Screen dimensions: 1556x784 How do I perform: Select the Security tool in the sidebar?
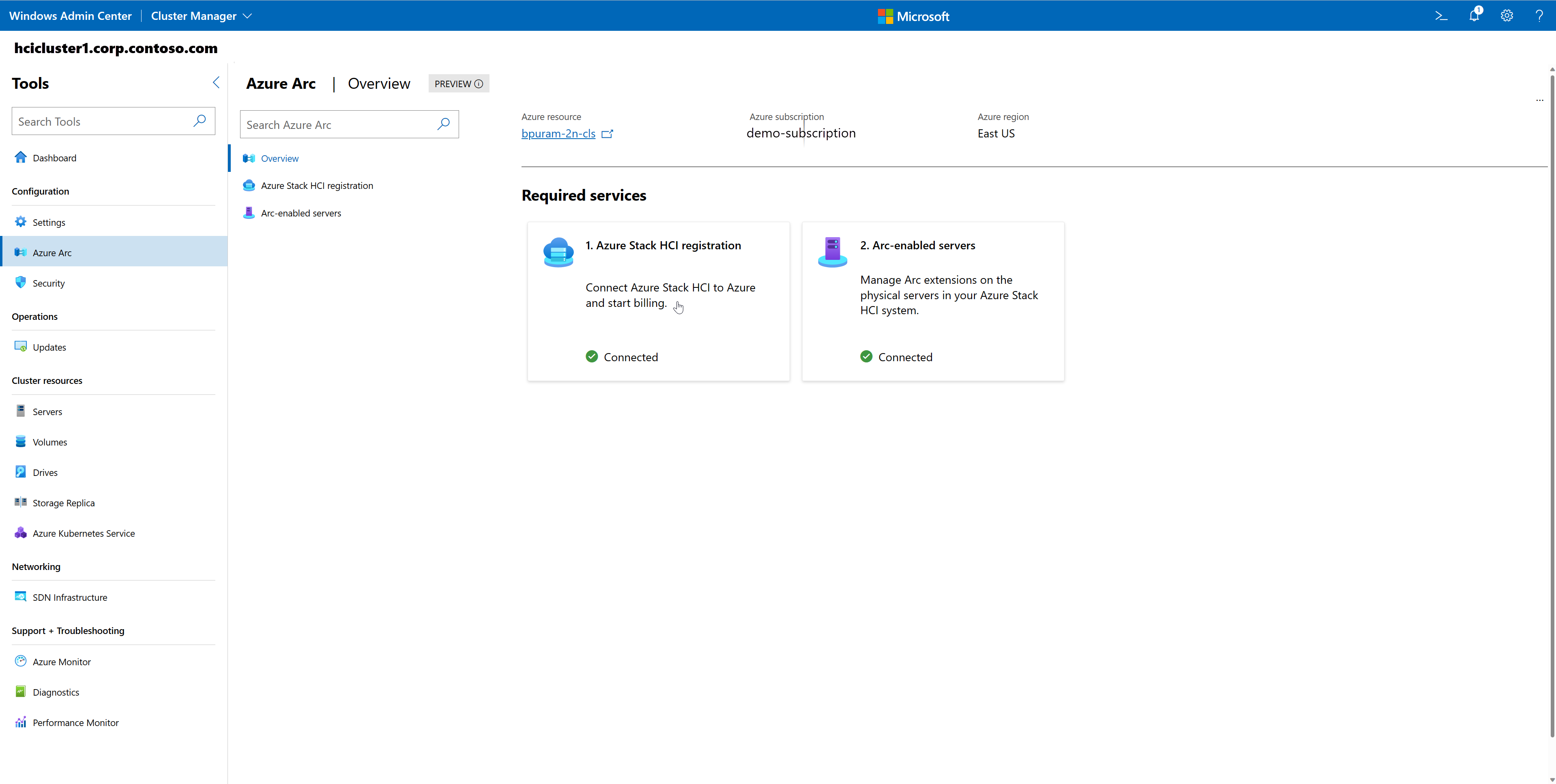point(48,283)
